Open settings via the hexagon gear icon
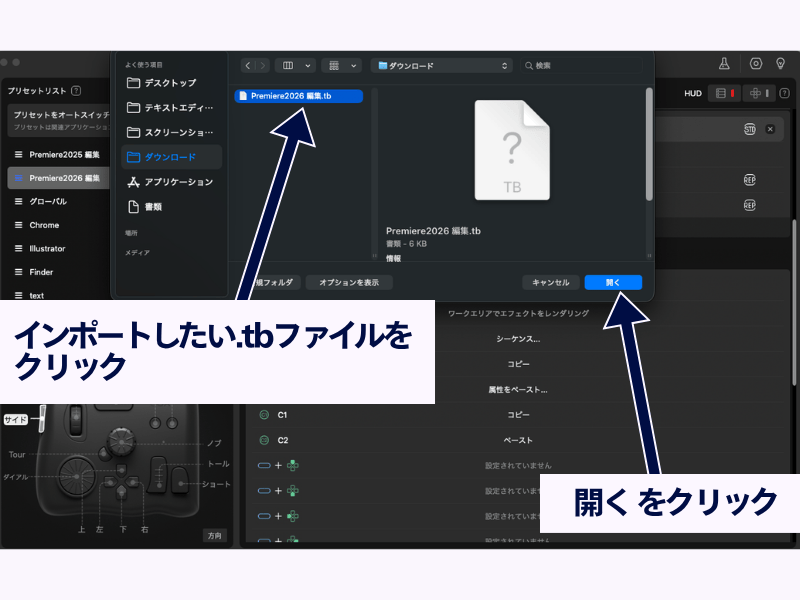Viewport: 800px width, 600px height. (x=756, y=63)
